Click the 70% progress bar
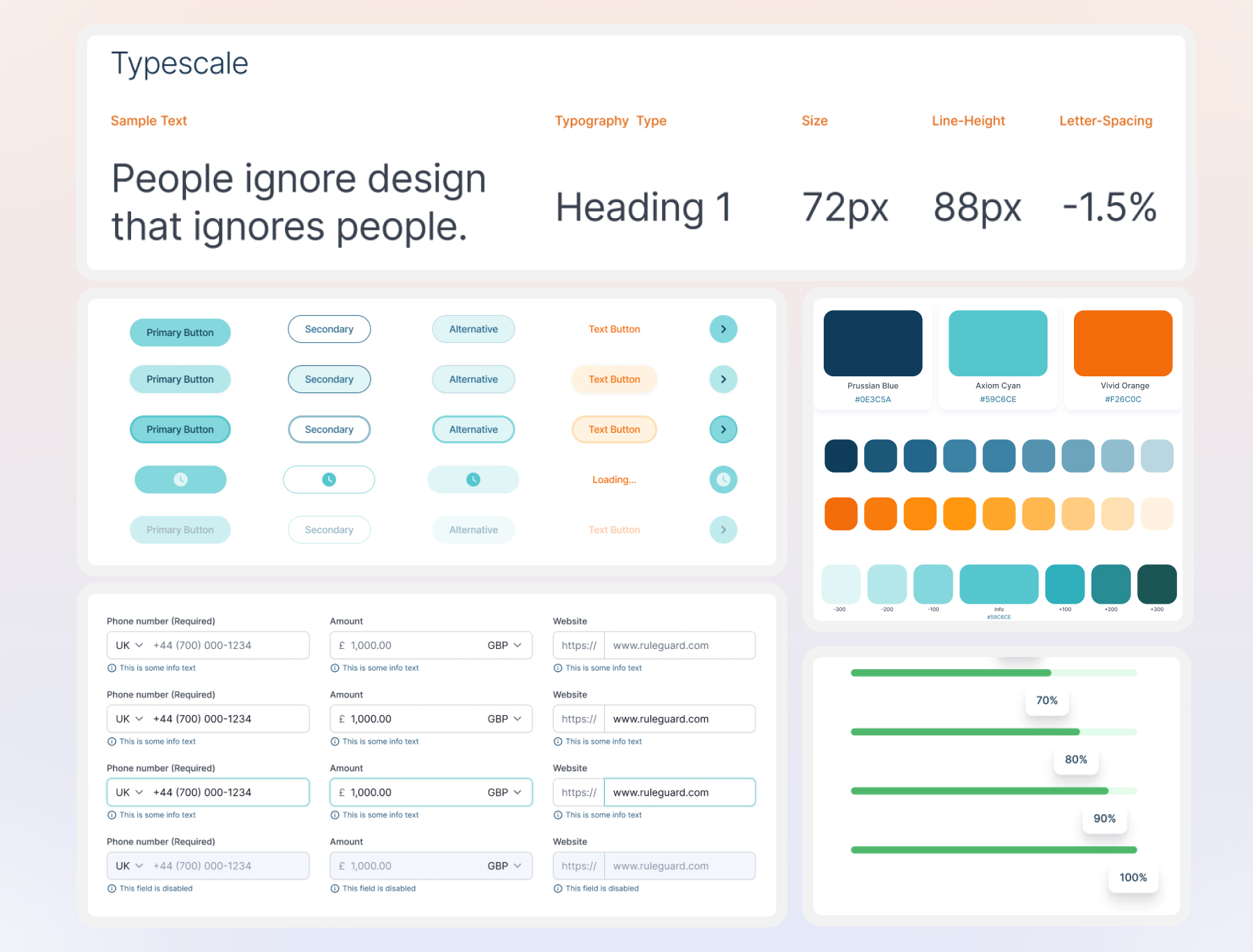The width and height of the screenshot is (1253, 952). [994, 673]
